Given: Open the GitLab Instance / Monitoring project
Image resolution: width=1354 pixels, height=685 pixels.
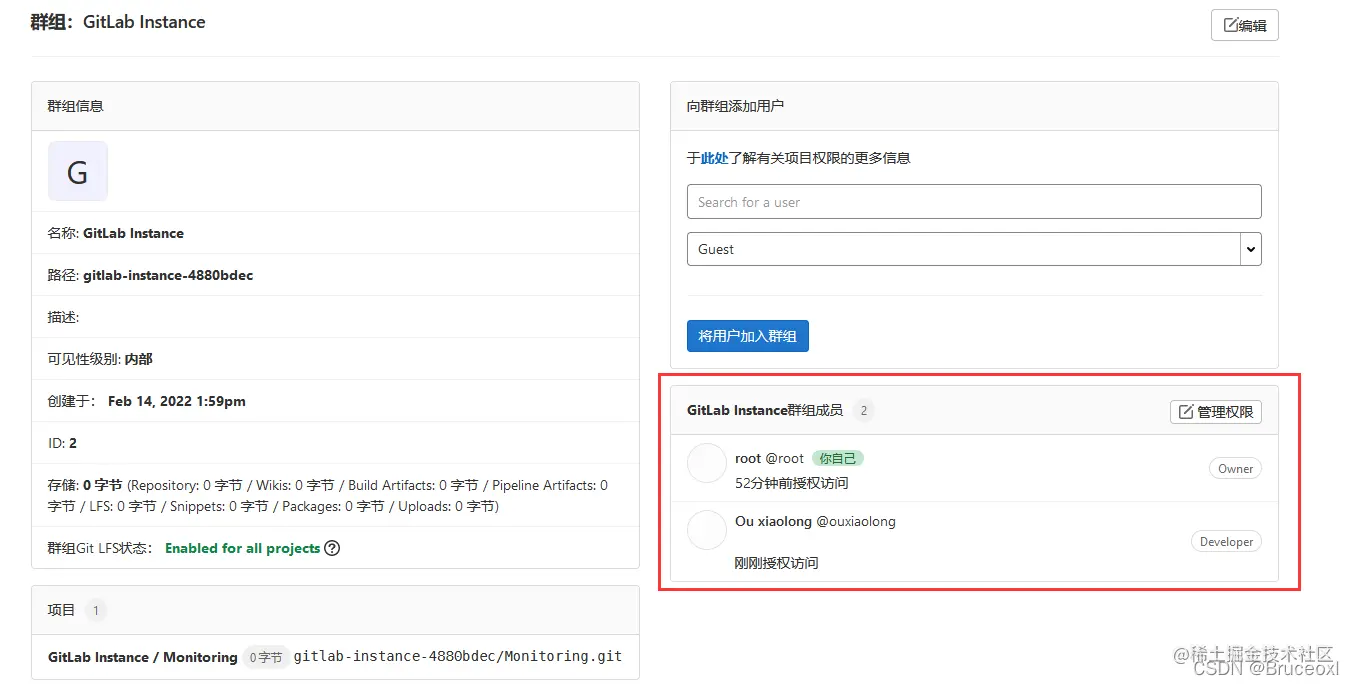Looking at the screenshot, I should click(x=143, y=657).
